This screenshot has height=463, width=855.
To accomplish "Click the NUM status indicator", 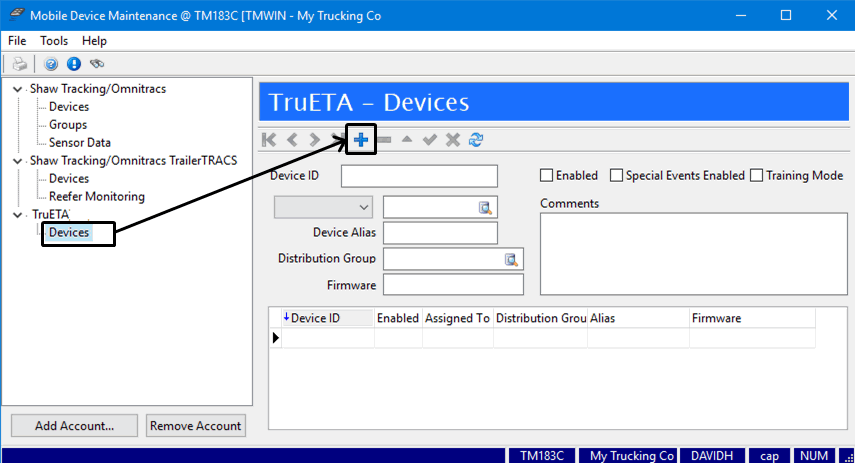I will [814, 456].
